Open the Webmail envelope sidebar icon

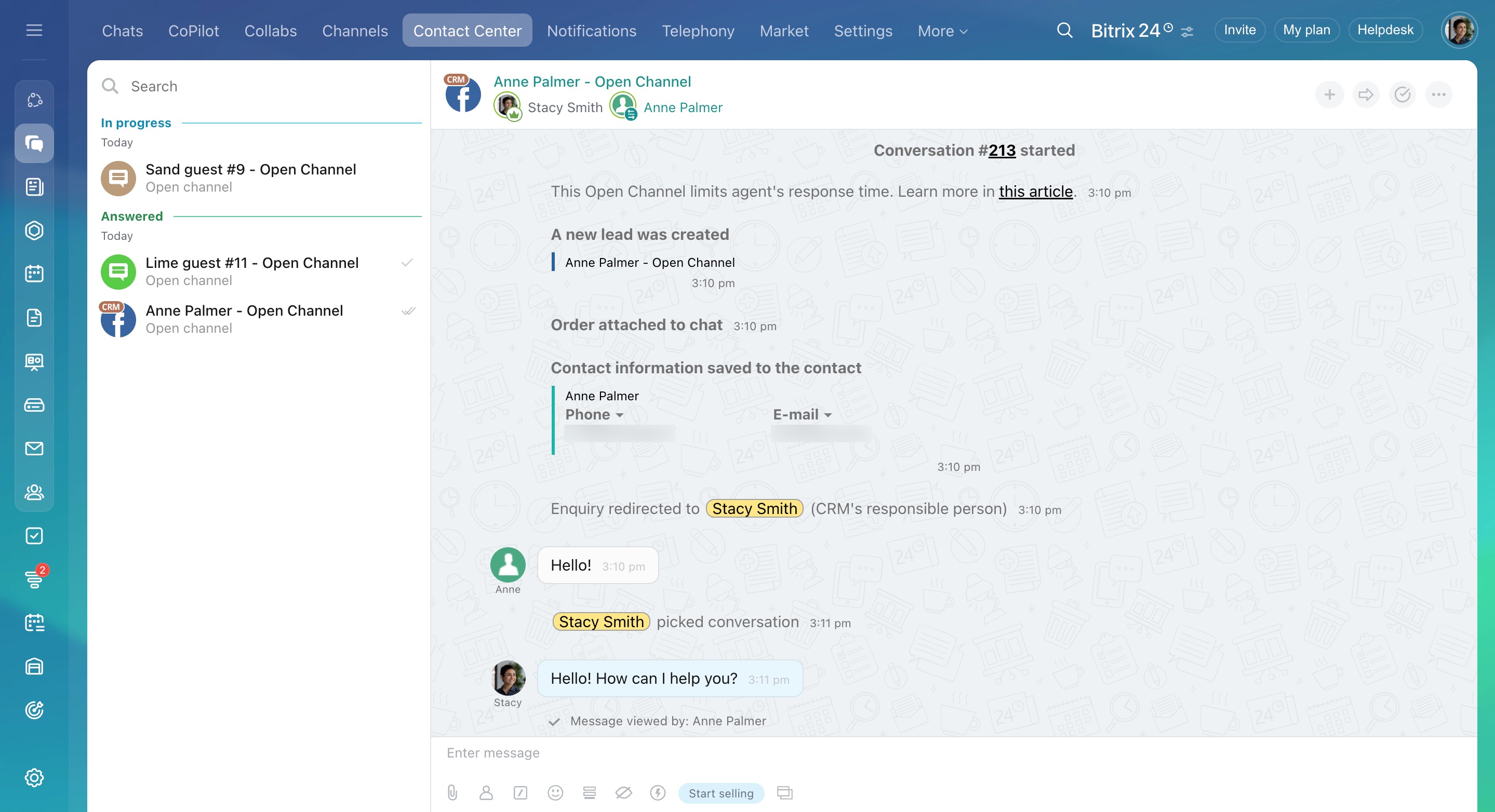[34, 449]
